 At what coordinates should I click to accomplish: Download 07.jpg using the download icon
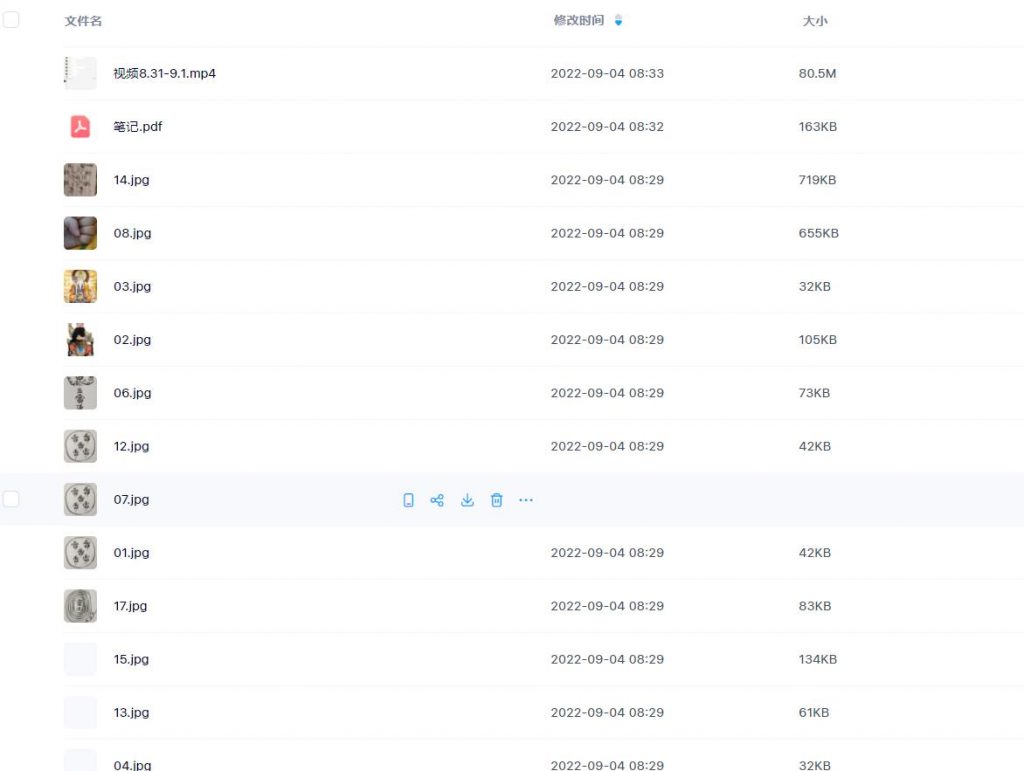tap(467, 500)
